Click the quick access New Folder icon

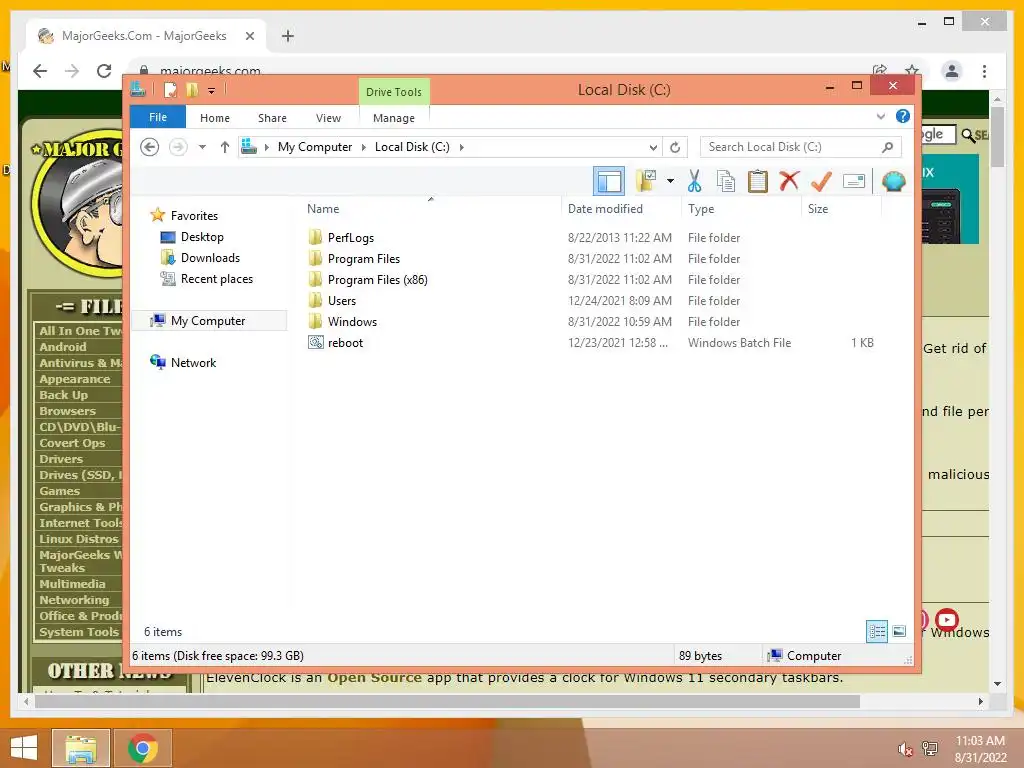[192, 90]
